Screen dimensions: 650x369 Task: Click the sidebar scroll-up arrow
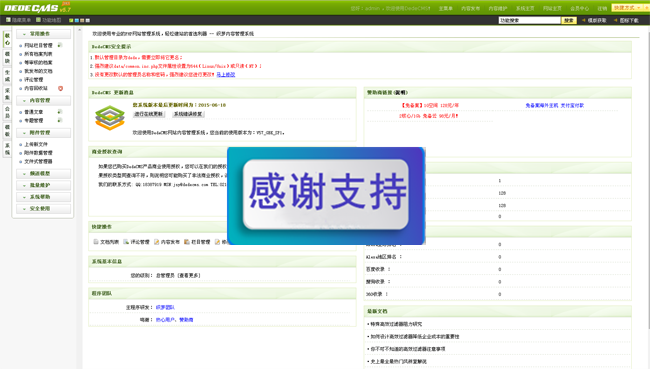(79, 30)
